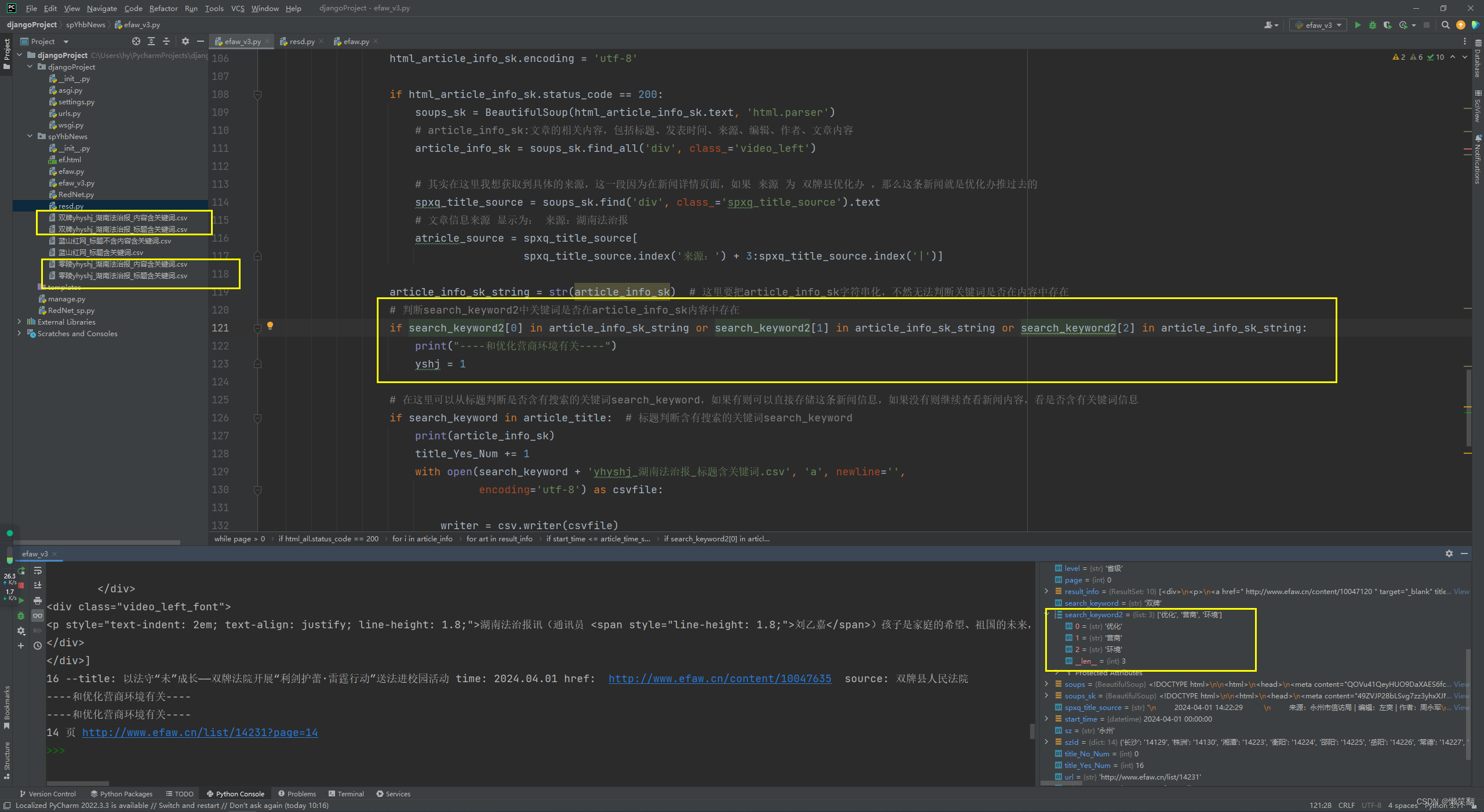Click the console horizontal scrollbar

click(78, 783)
